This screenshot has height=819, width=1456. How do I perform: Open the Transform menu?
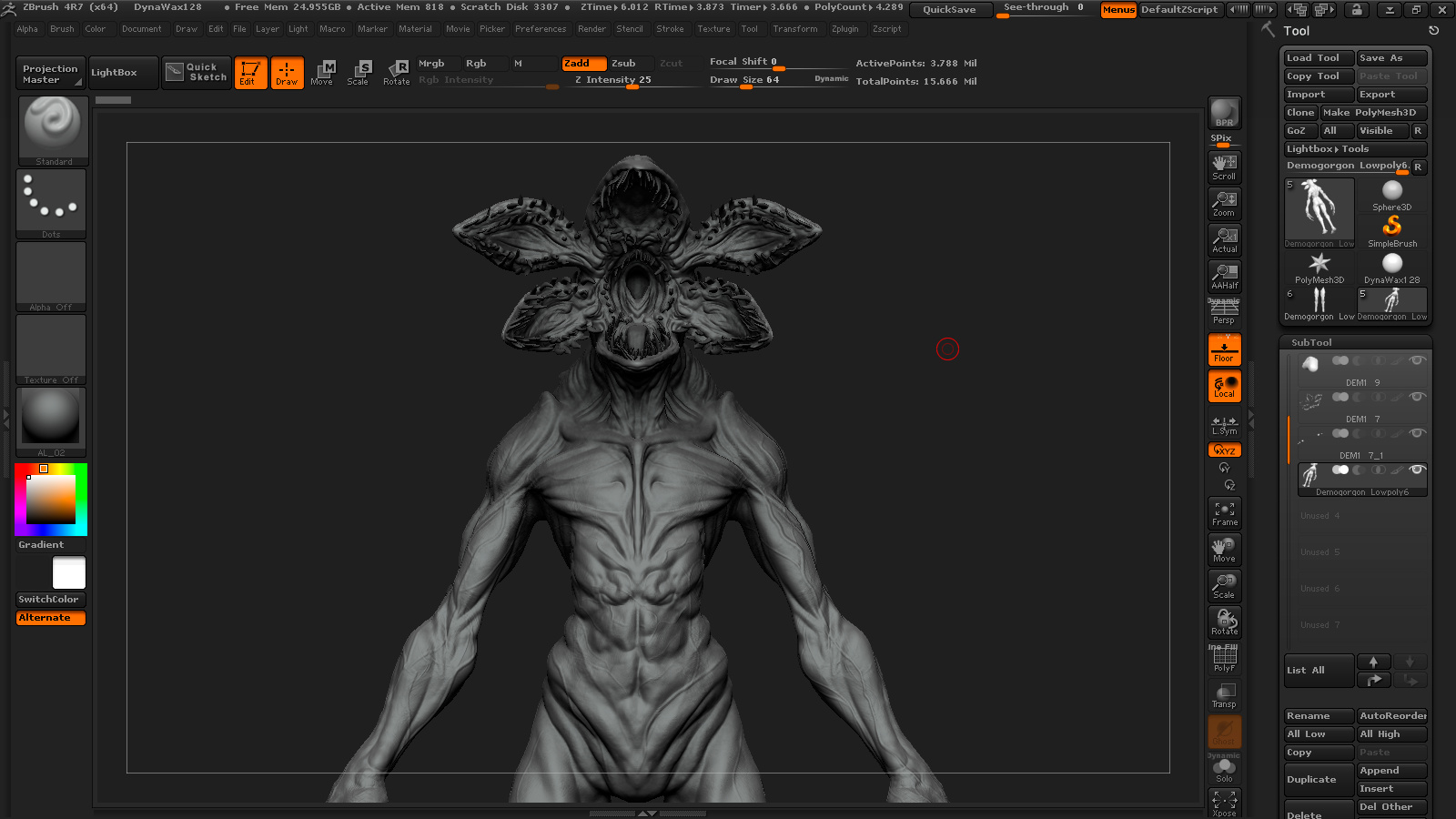(x=795, y=29)
